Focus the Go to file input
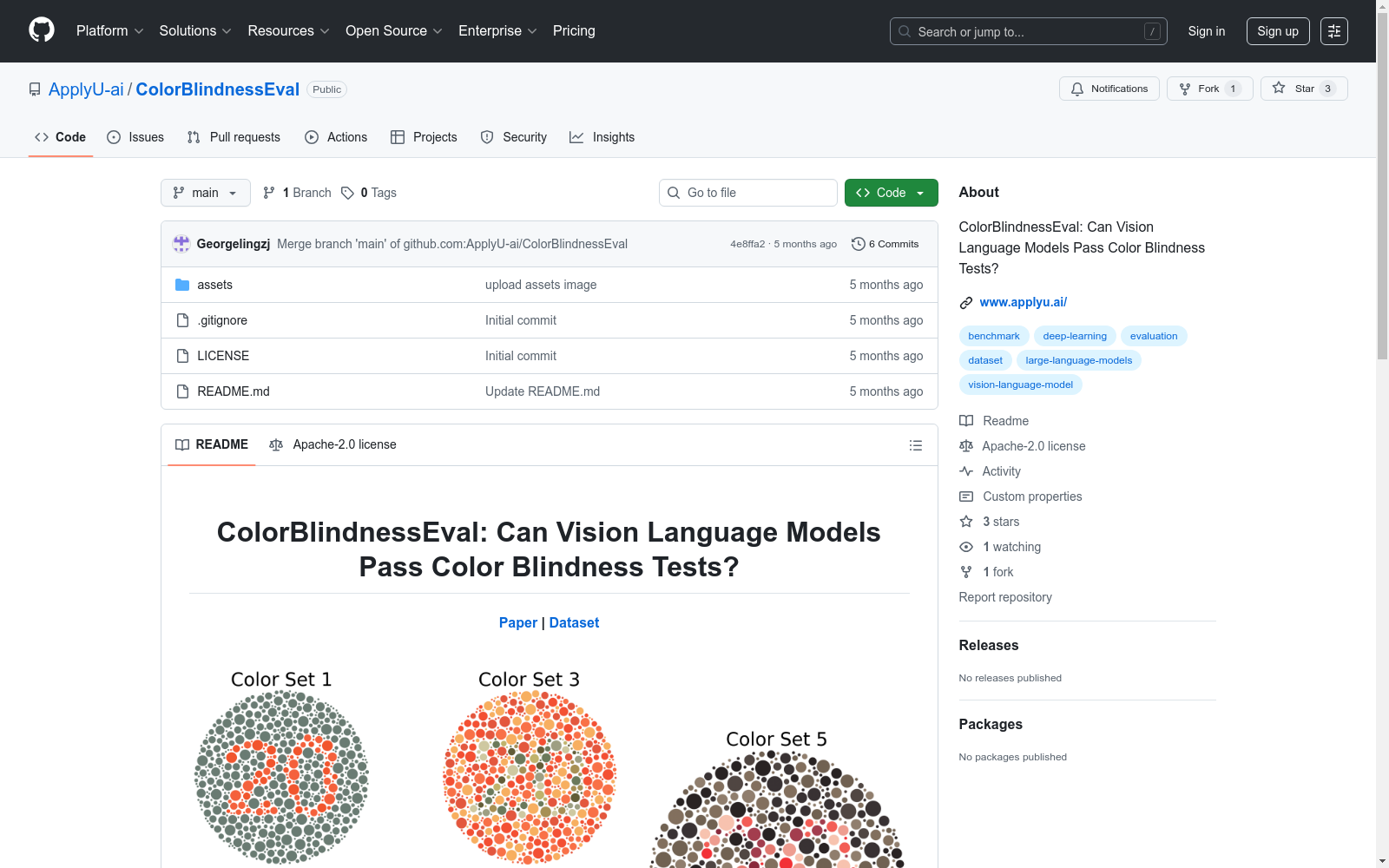The width and height of the screenshot is (1389, 868). click(x=748, y=193)
